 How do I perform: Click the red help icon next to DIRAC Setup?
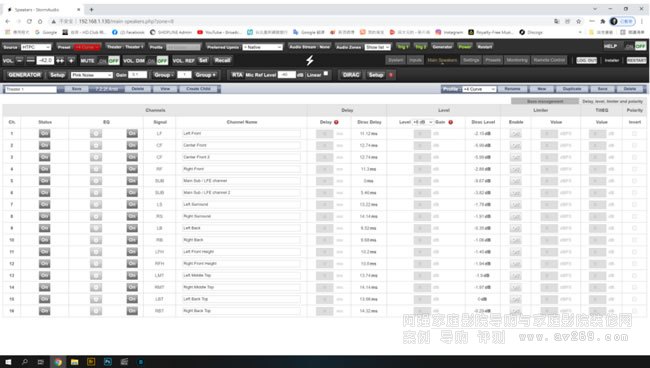pos(390,75)
